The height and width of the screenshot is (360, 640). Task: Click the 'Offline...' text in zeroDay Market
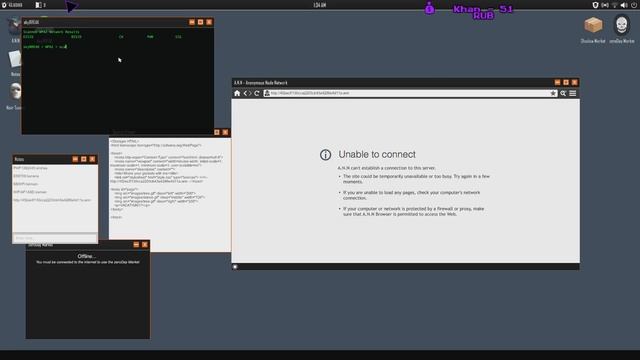click(87, 256)
